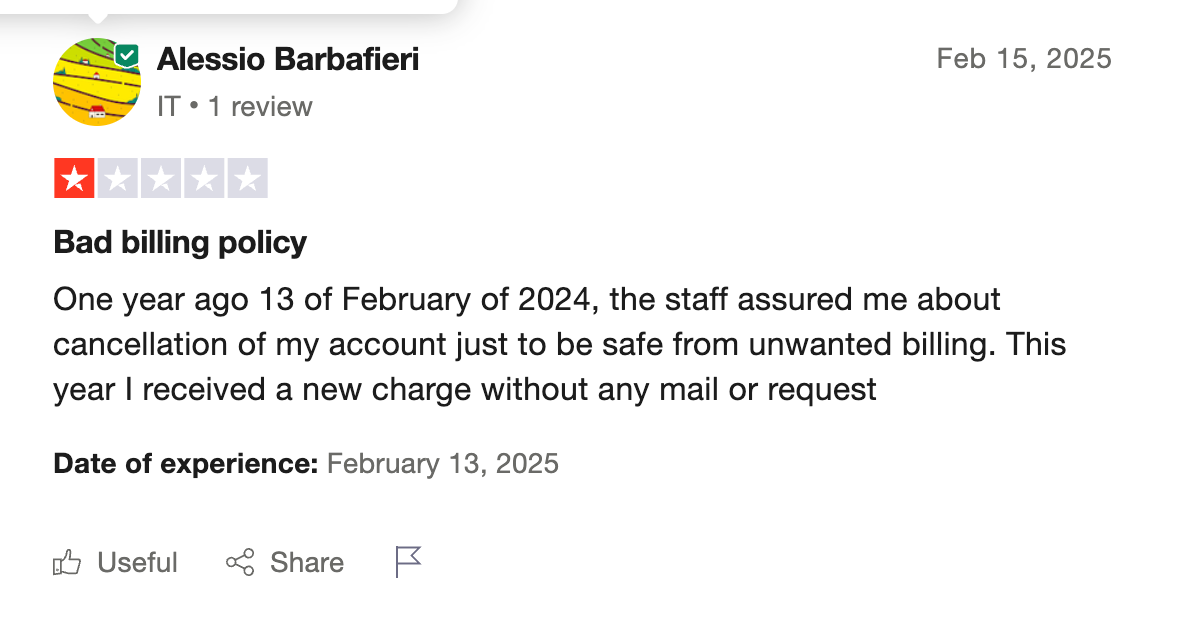Flag this review with the flag icon
Image resolution: width=1204 pixels, height=626 pixels.
click(x=408, y=562)
